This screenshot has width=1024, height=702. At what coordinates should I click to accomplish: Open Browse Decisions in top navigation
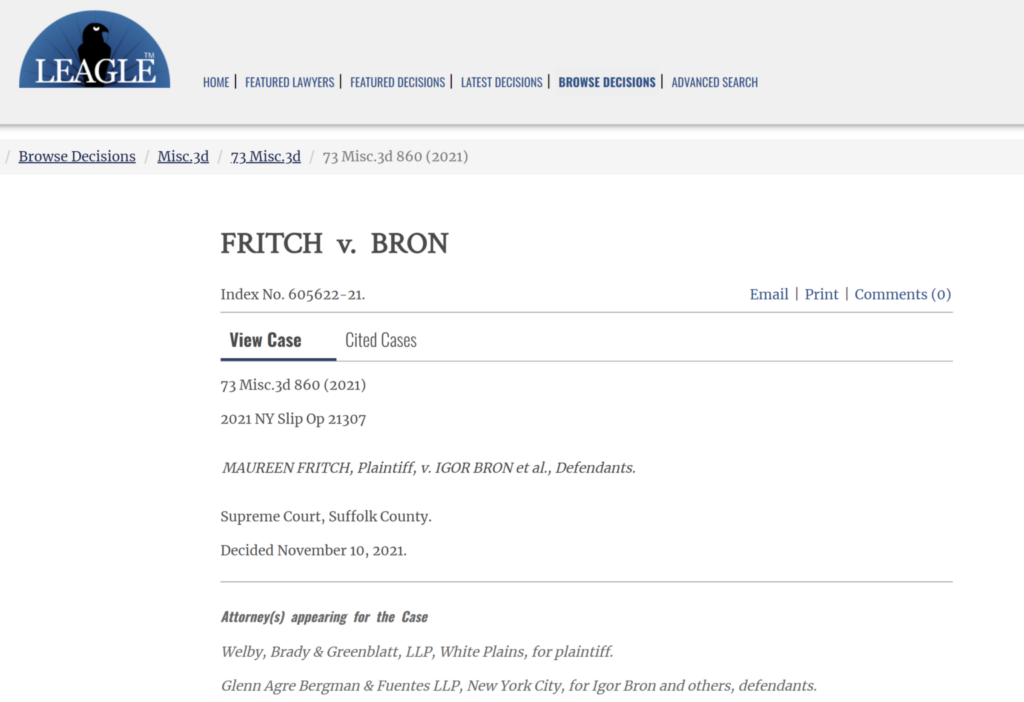coord(607,82)
